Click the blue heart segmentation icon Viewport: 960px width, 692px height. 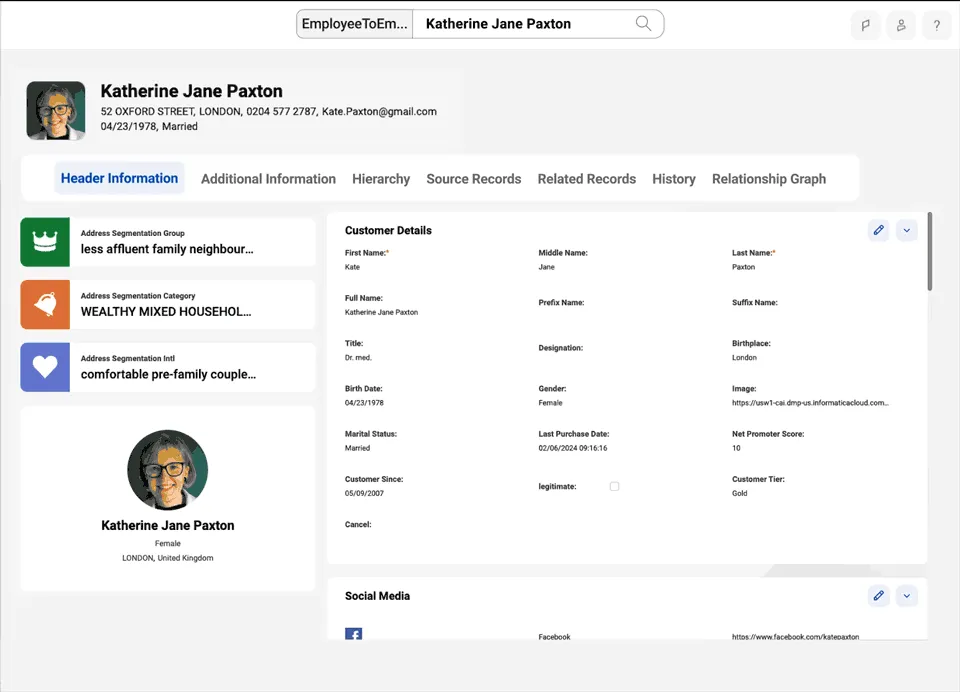45,367
